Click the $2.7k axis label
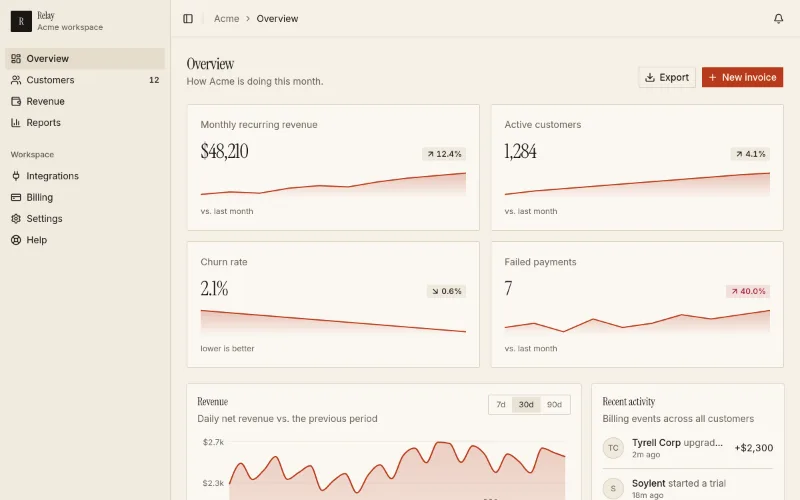Screen dimensions: 800x500 point(213,442)
